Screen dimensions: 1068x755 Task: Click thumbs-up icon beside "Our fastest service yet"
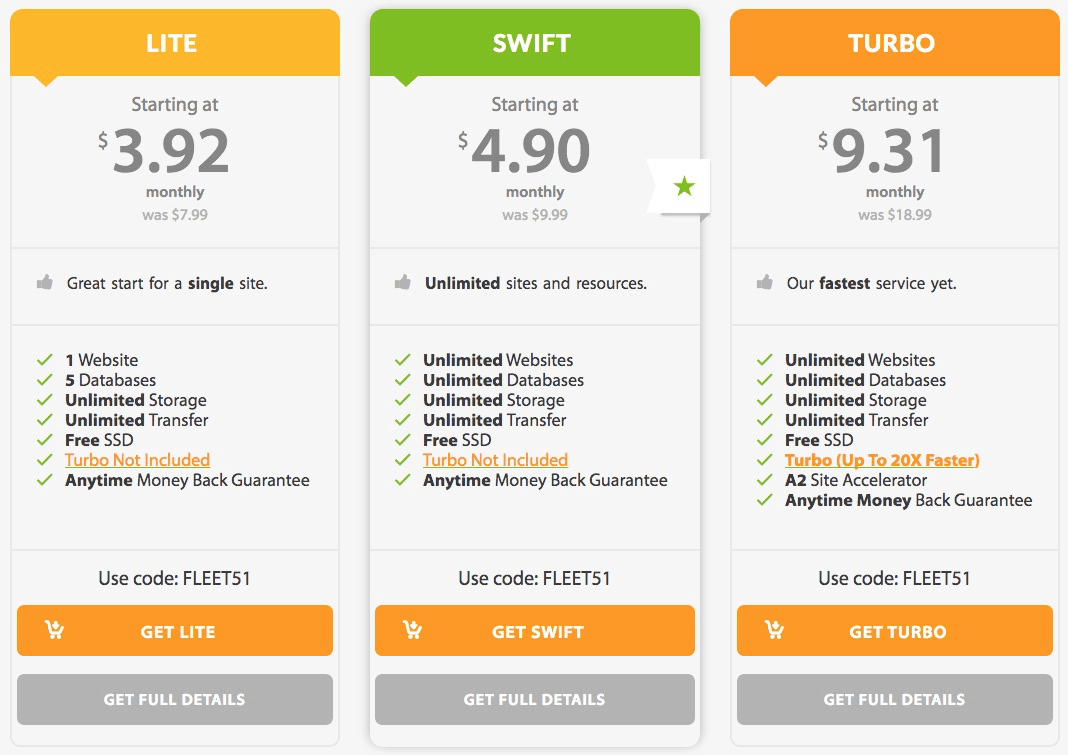pos(765,283)
